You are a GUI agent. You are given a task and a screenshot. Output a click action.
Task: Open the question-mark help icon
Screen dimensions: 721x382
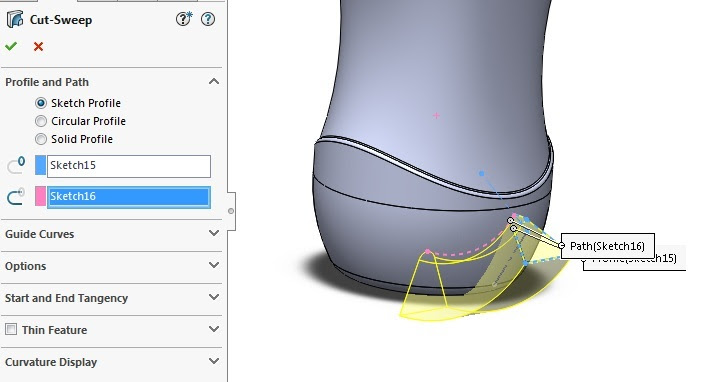click(208, 19)
